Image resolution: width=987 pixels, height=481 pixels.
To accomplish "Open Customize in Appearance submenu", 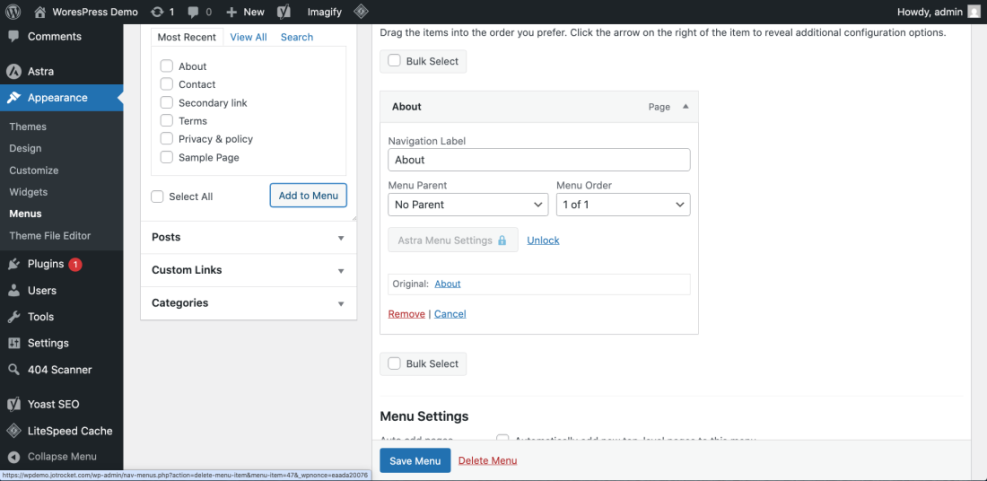I will click(34, 171).
